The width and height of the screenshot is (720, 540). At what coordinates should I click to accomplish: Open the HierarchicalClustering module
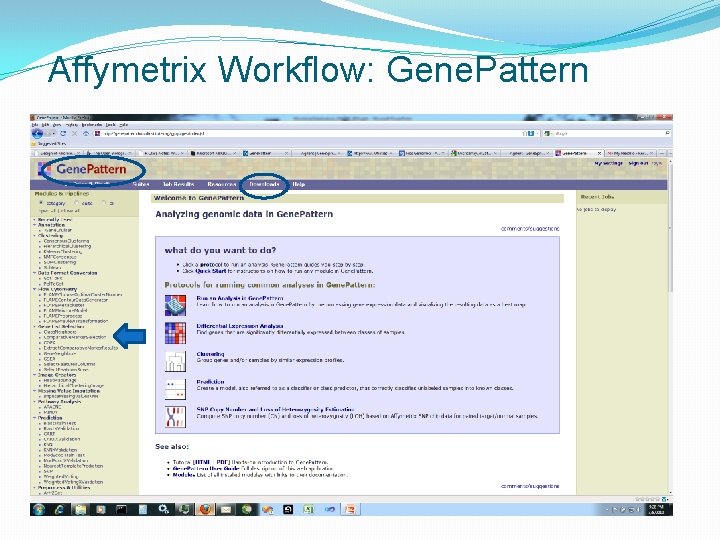click(67, 246)
